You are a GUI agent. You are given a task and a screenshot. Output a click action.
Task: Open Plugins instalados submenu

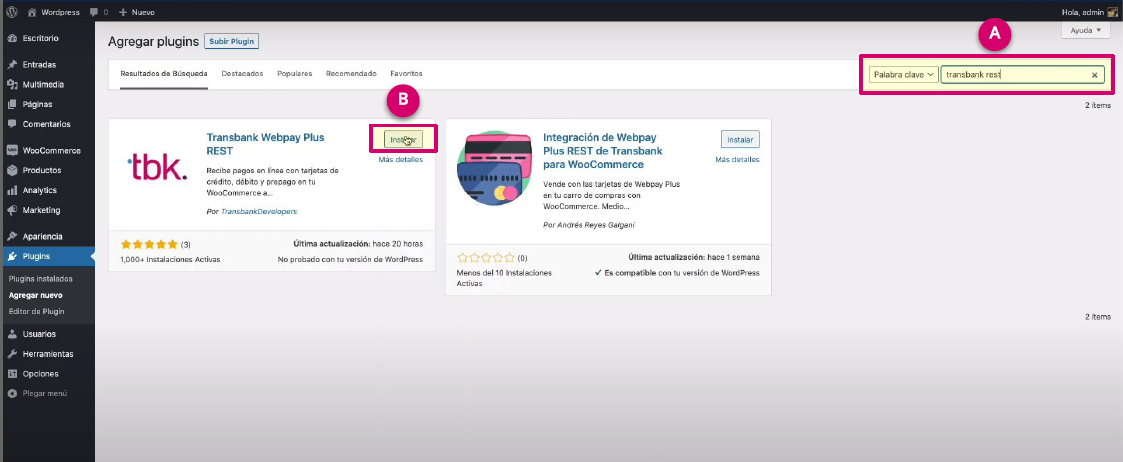coord(40,279)
